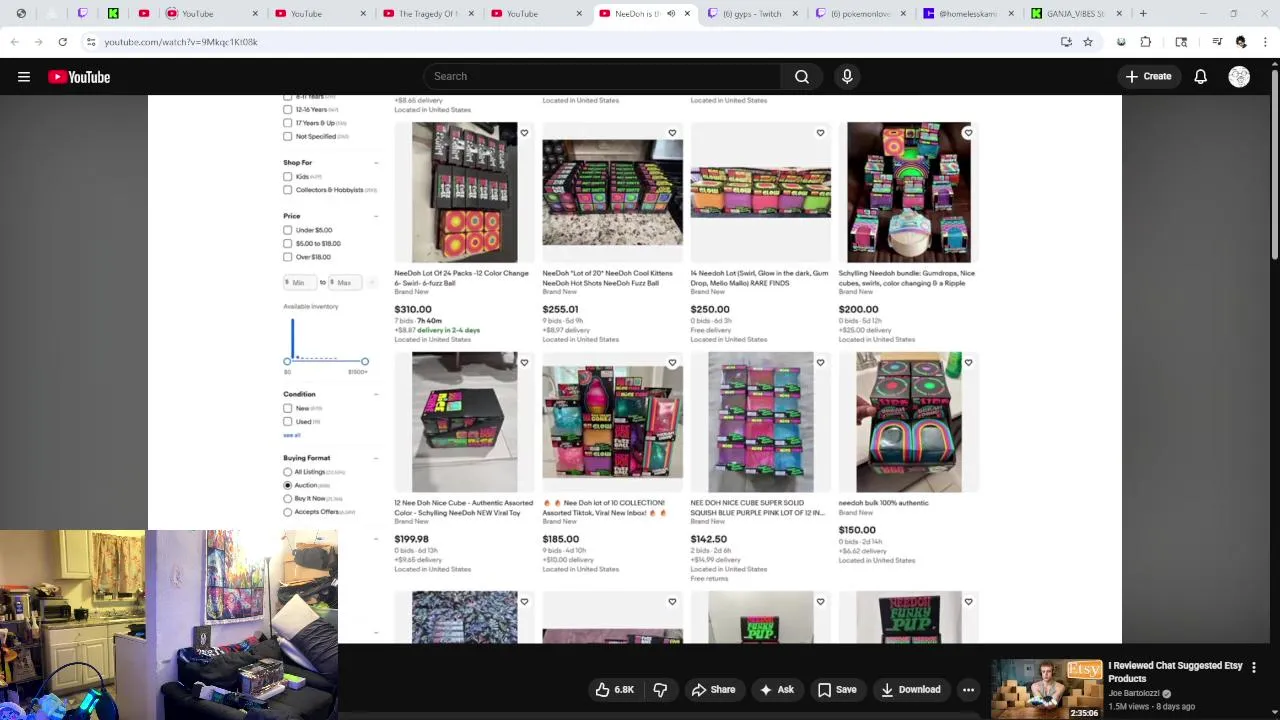Open the YouTube guide hamburger menu
The height and width of the screenshot is (720, 1280).
(24, 77)
